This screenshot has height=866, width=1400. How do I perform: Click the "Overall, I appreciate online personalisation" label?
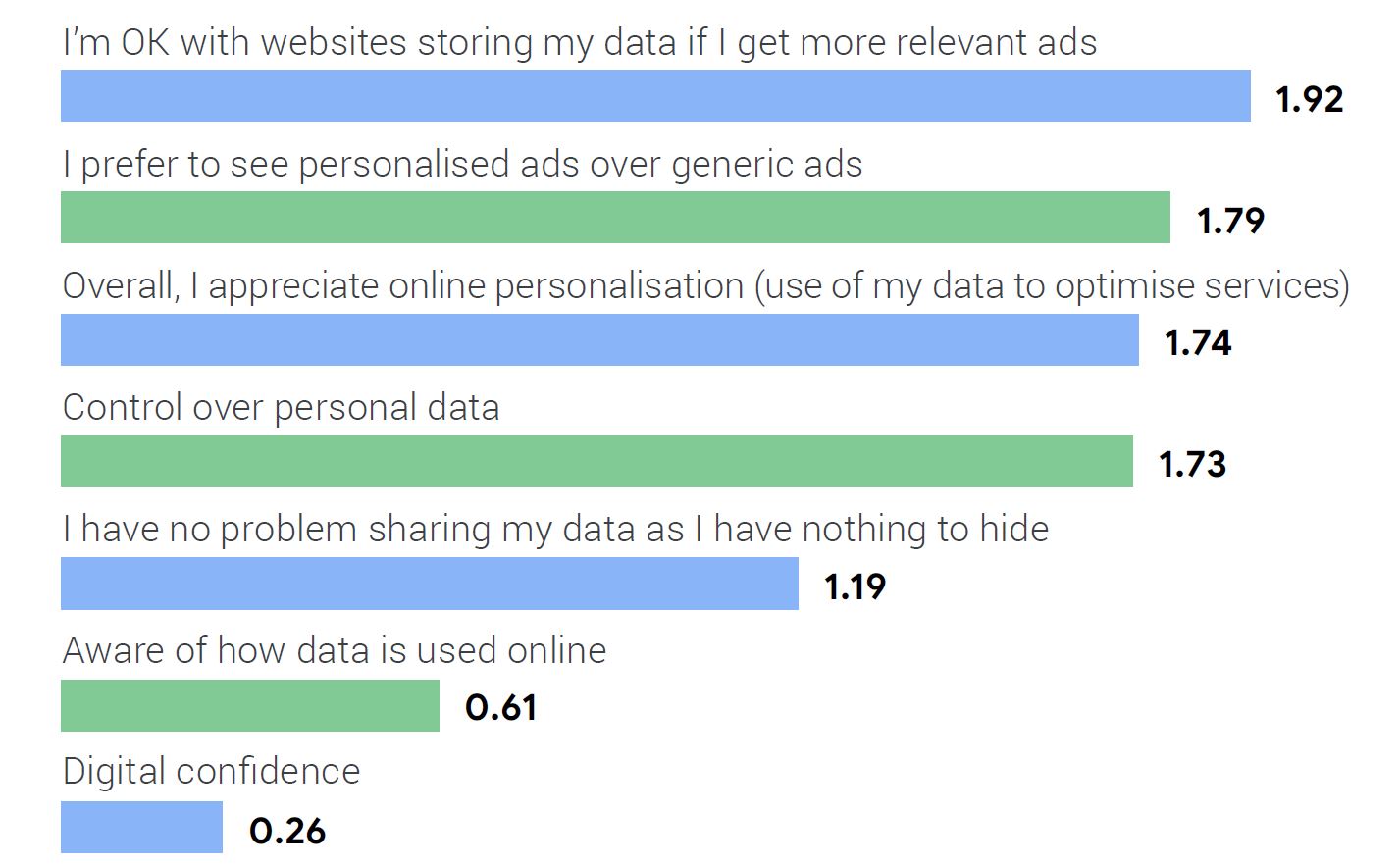705,286
